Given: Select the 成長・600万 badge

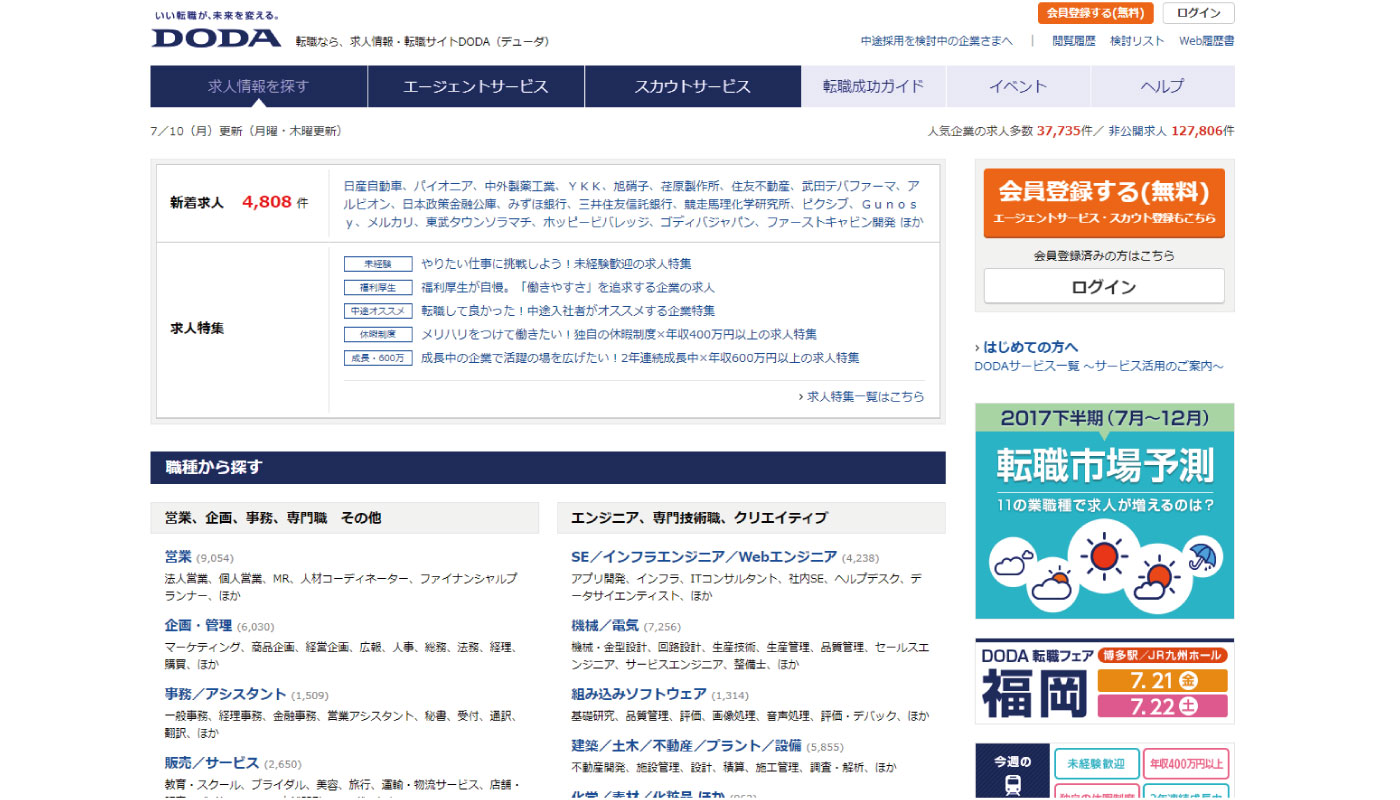Looking at the screenshot, I should [x=378, y=357].
